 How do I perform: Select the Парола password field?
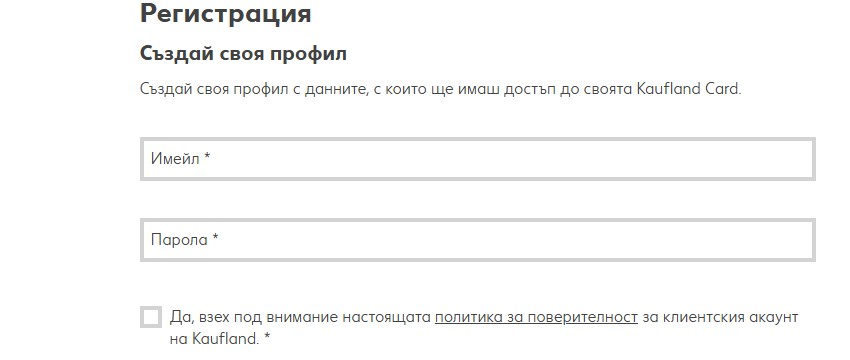click(478, 240)
